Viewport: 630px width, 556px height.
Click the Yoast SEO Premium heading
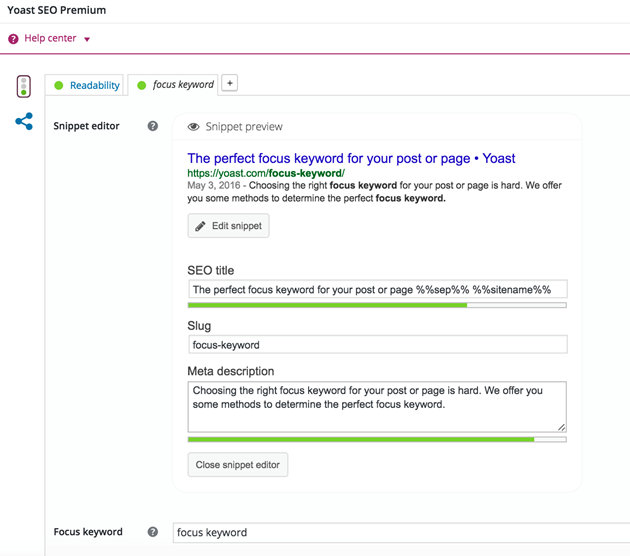coord(57,10)
